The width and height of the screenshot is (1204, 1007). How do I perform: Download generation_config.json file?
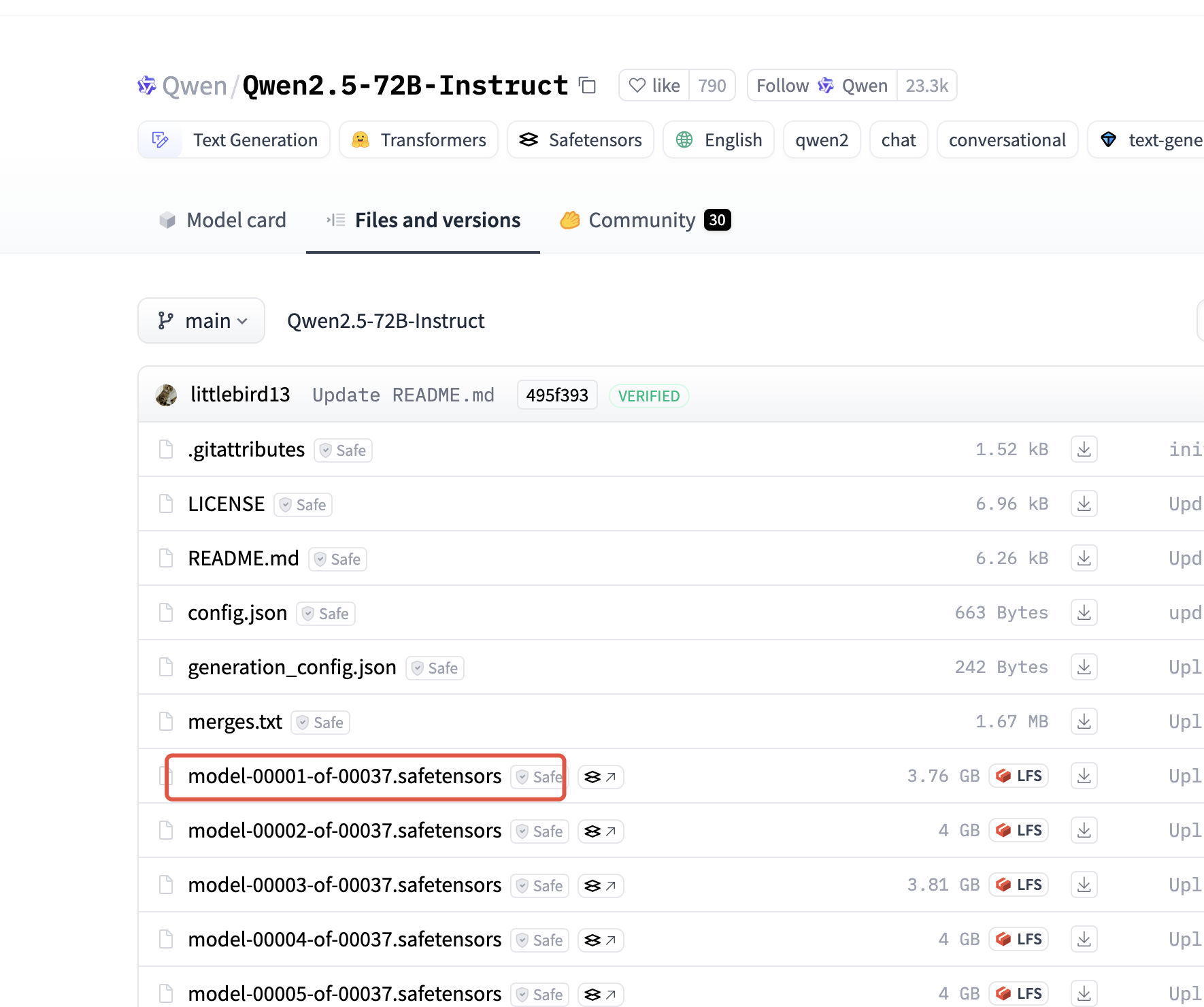[1084, 667]
